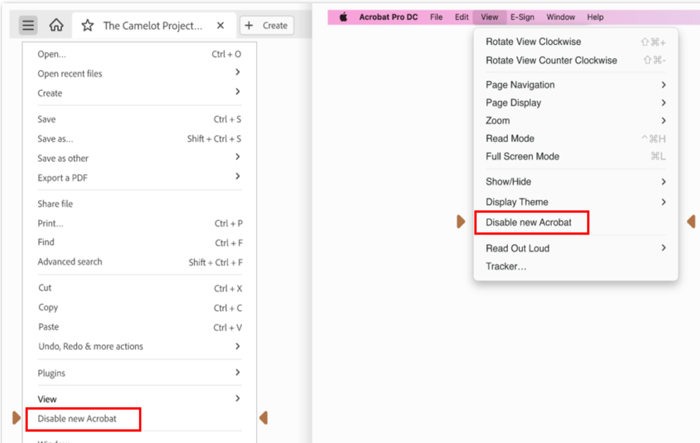
Task: Go to Home via house icon
Action: pos(56,25)
